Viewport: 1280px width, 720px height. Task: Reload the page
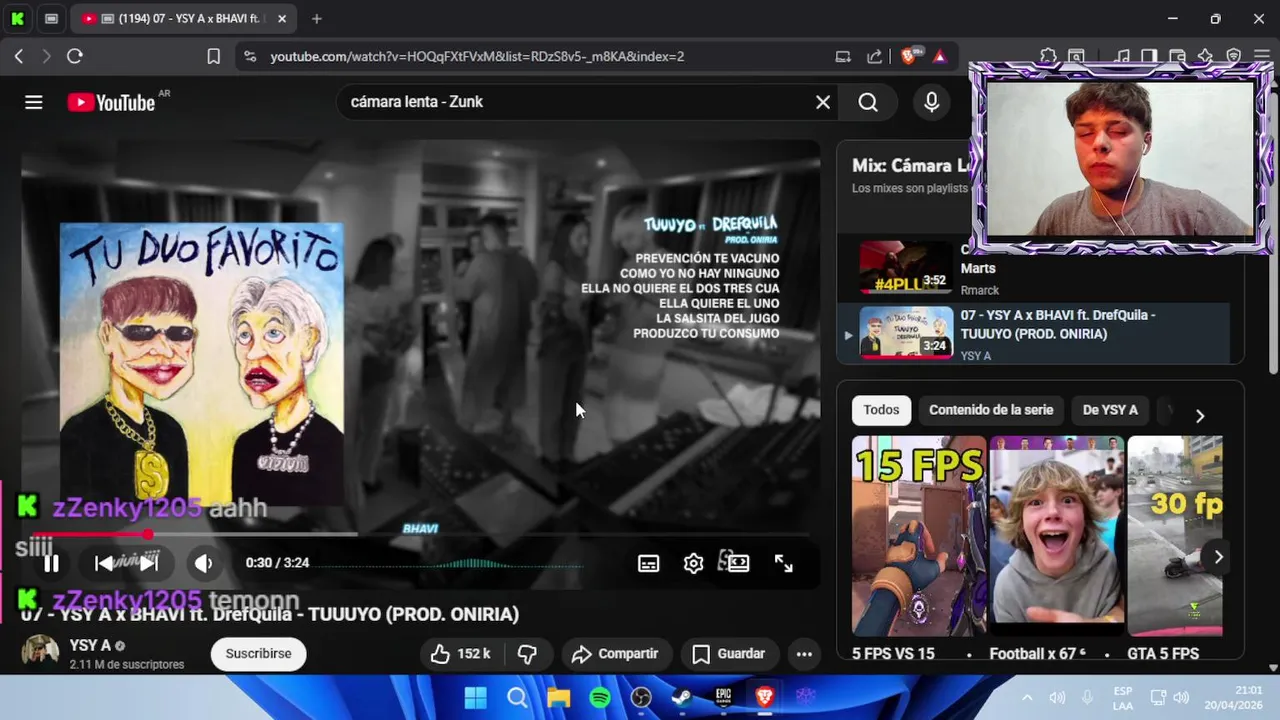(74, 56)
